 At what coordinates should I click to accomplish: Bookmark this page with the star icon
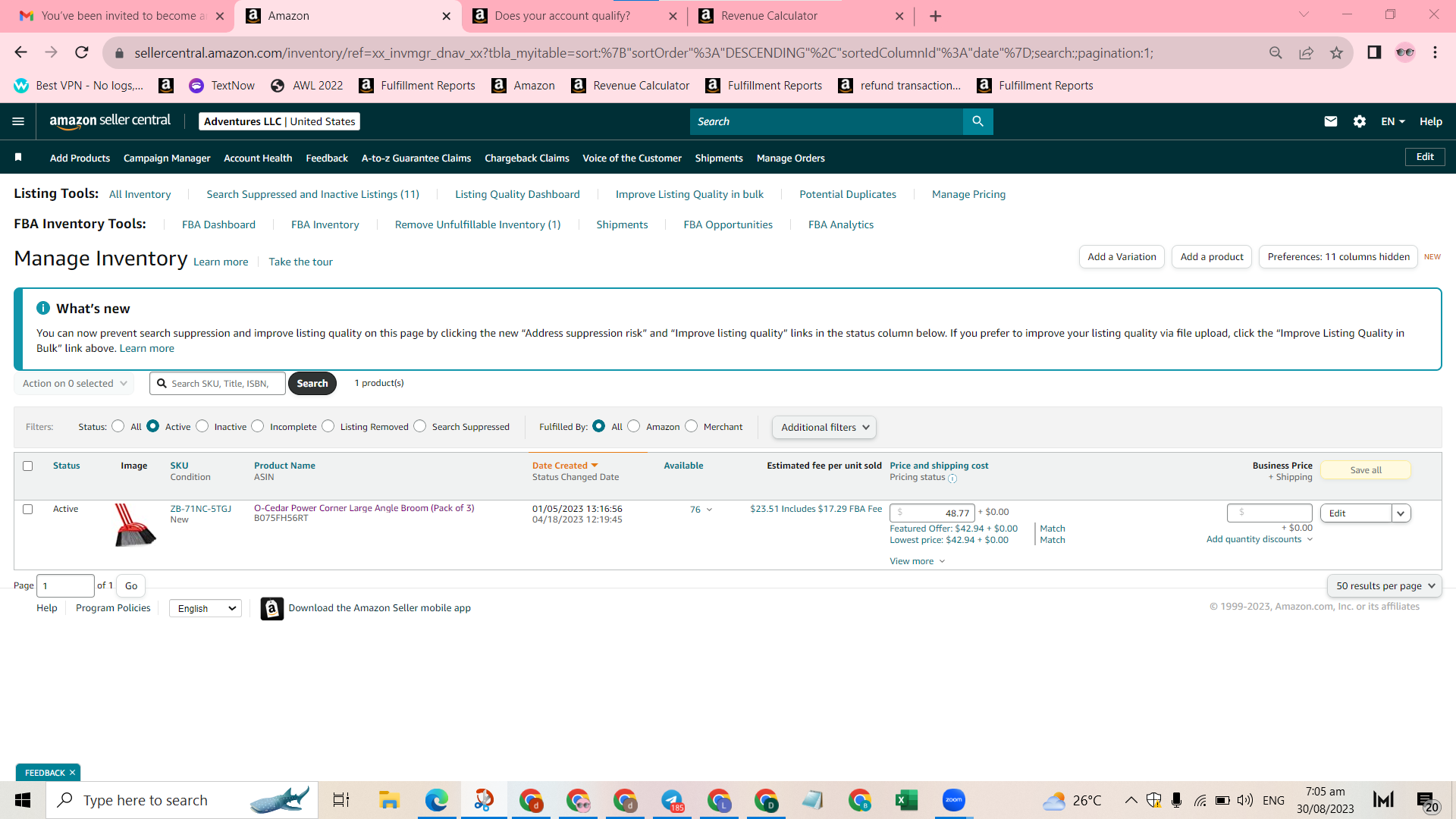pos(1336,52)
